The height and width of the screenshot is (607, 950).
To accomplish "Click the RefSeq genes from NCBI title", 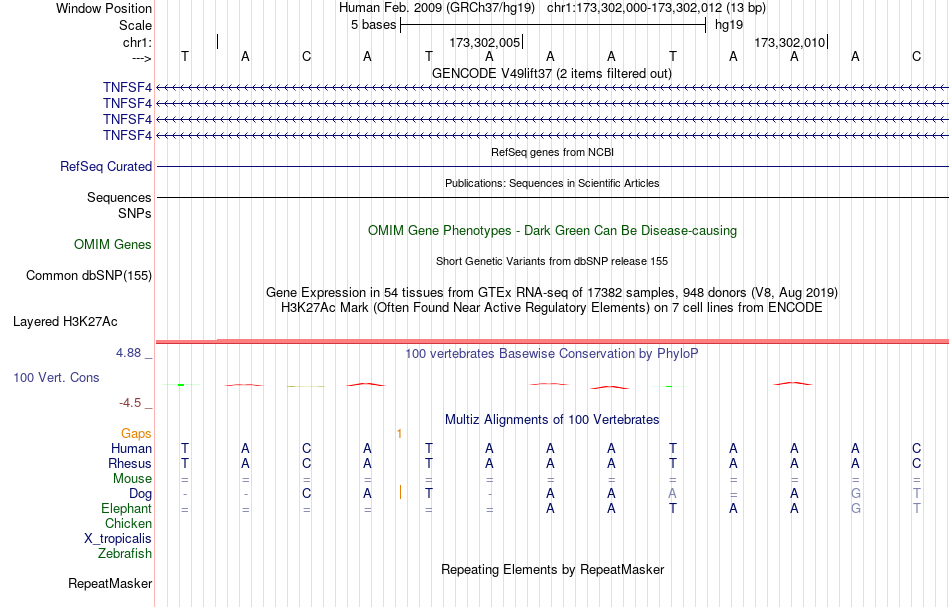I will coord(552,152).
